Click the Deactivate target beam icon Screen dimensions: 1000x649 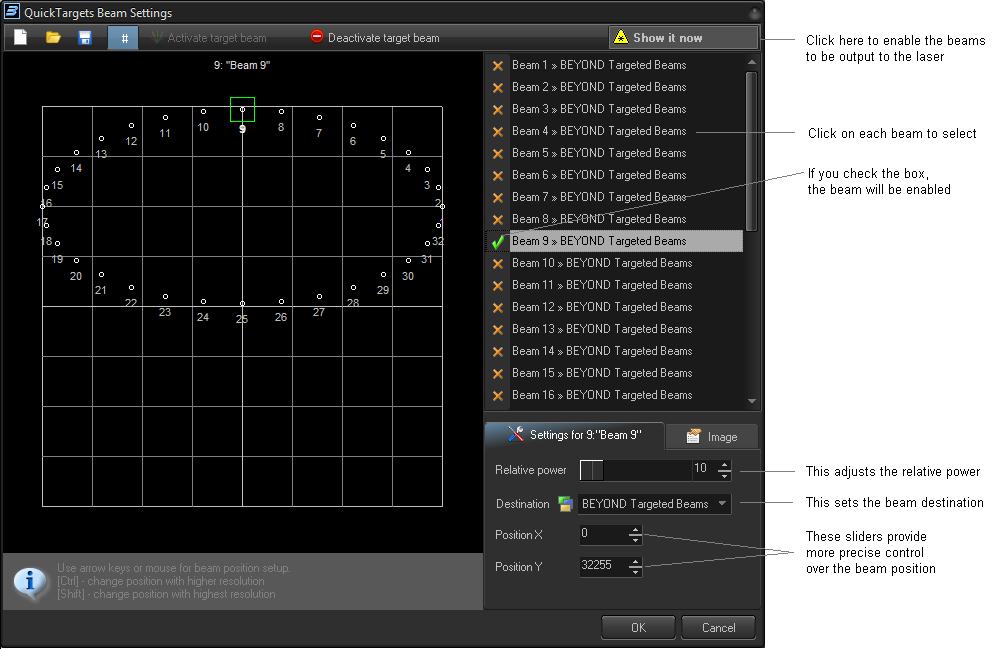[x=316, y=38]
